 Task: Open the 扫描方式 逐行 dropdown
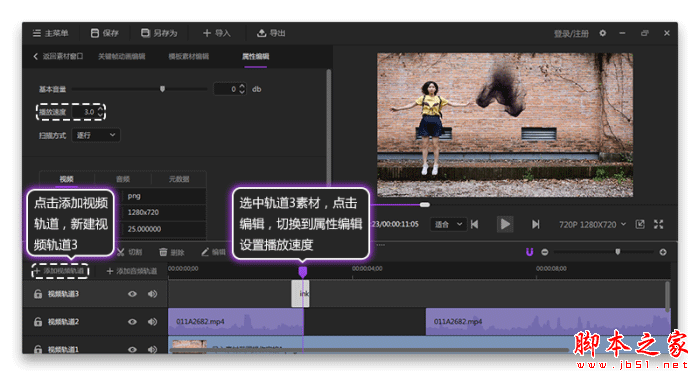point(96,135)
